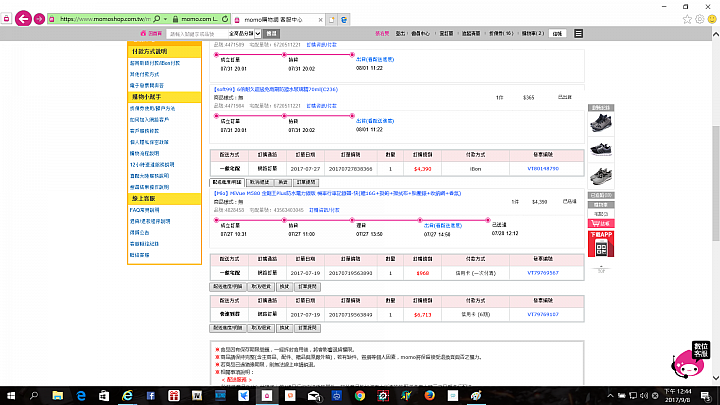
Task: Select delivery progress tab for order 20170727838366
Action: click(227, 182)
